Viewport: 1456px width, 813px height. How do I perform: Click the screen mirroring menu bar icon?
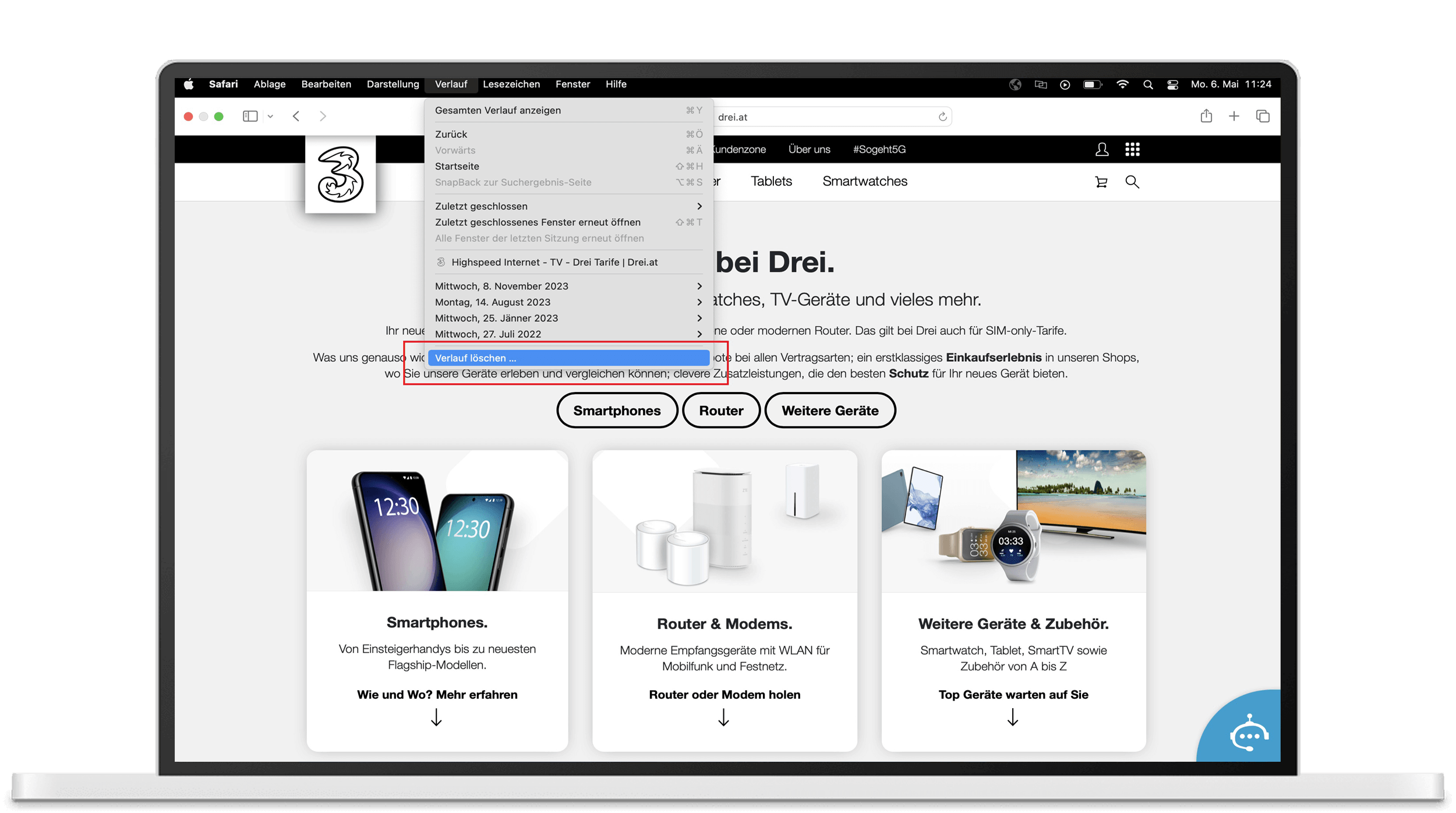[1041, 84]
